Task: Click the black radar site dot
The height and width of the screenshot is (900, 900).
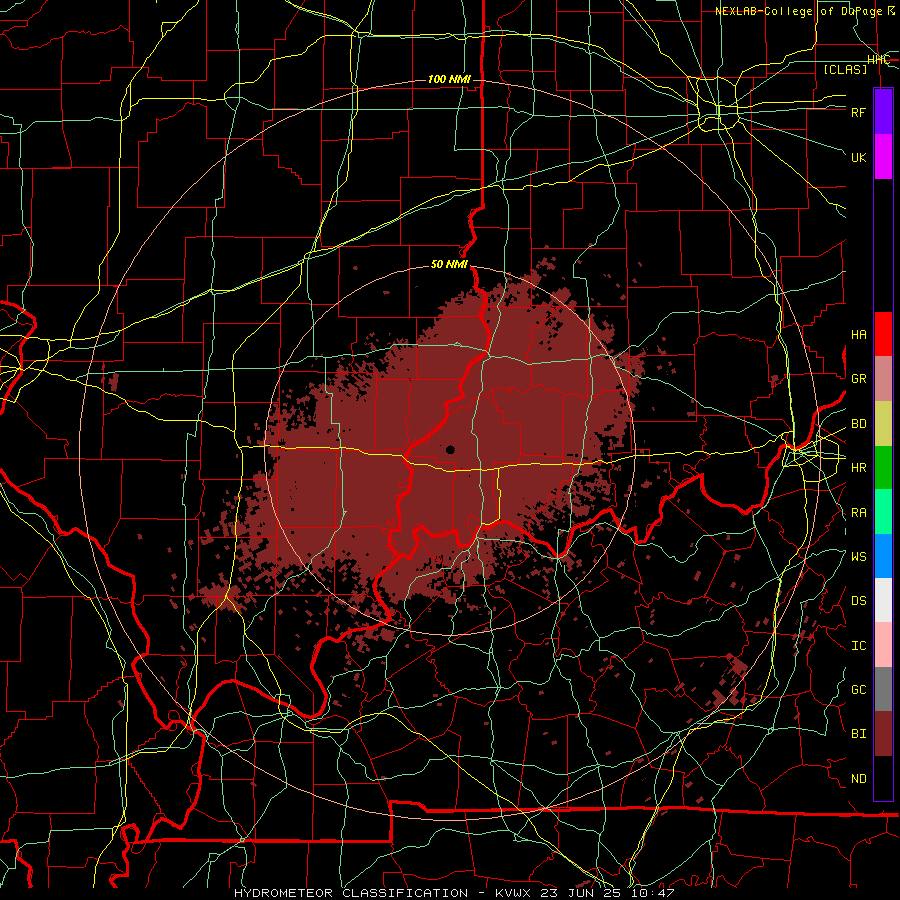Action: tap(450, 449)
